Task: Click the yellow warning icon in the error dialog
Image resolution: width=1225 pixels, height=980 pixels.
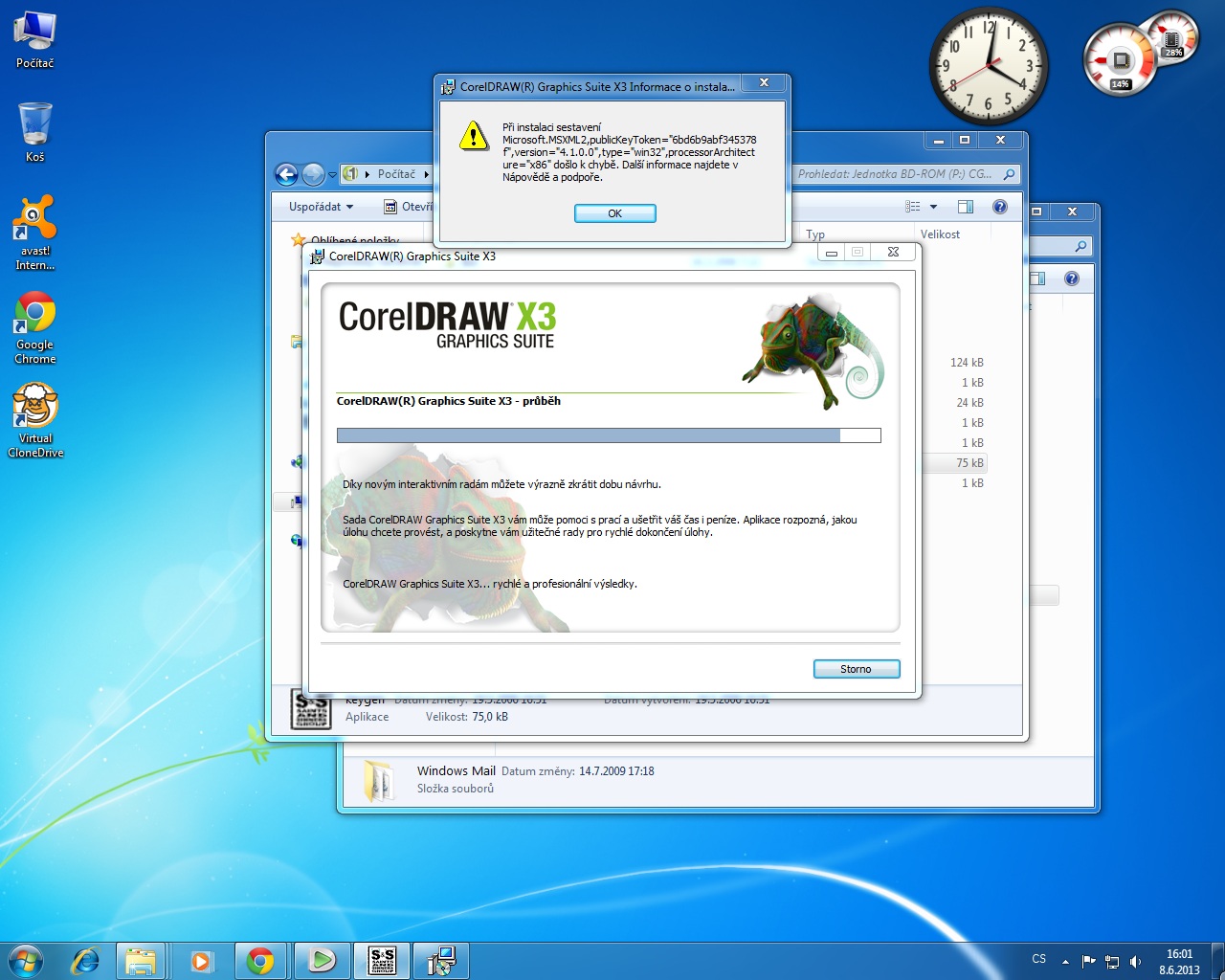Action: point(474,136)
